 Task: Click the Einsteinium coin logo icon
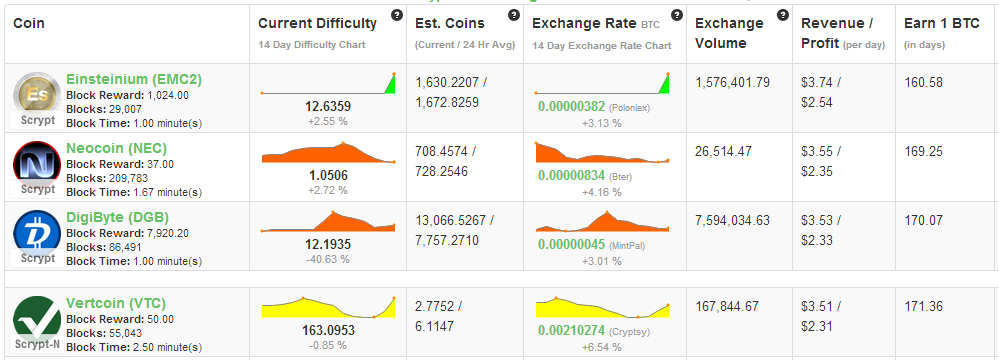point(37,96)
